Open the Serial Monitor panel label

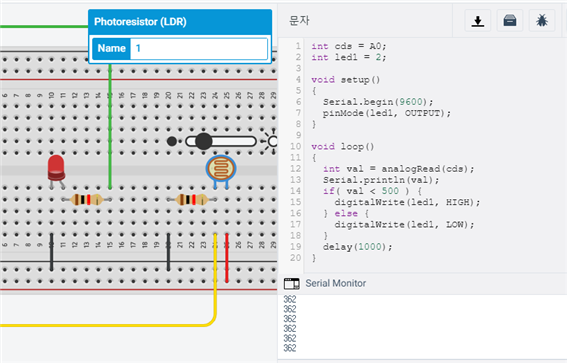[336, 283]
